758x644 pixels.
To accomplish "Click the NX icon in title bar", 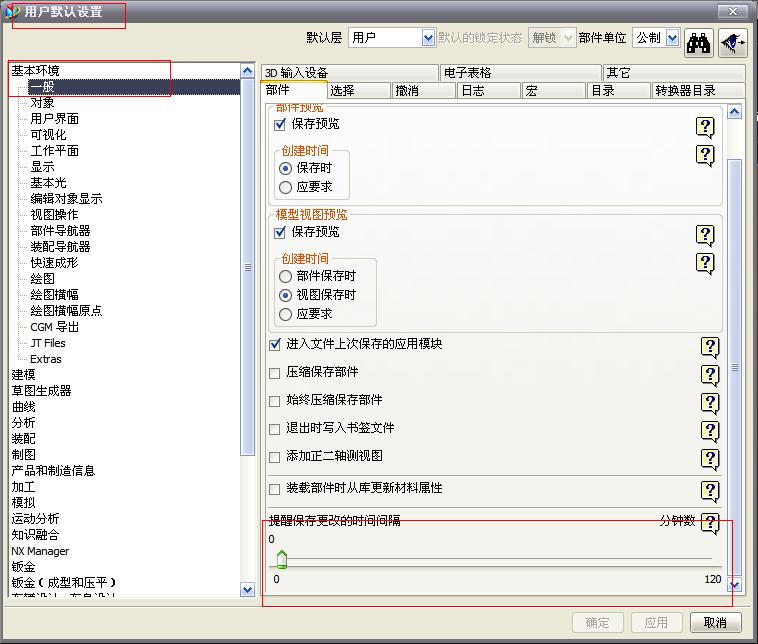I will point(12,11).
